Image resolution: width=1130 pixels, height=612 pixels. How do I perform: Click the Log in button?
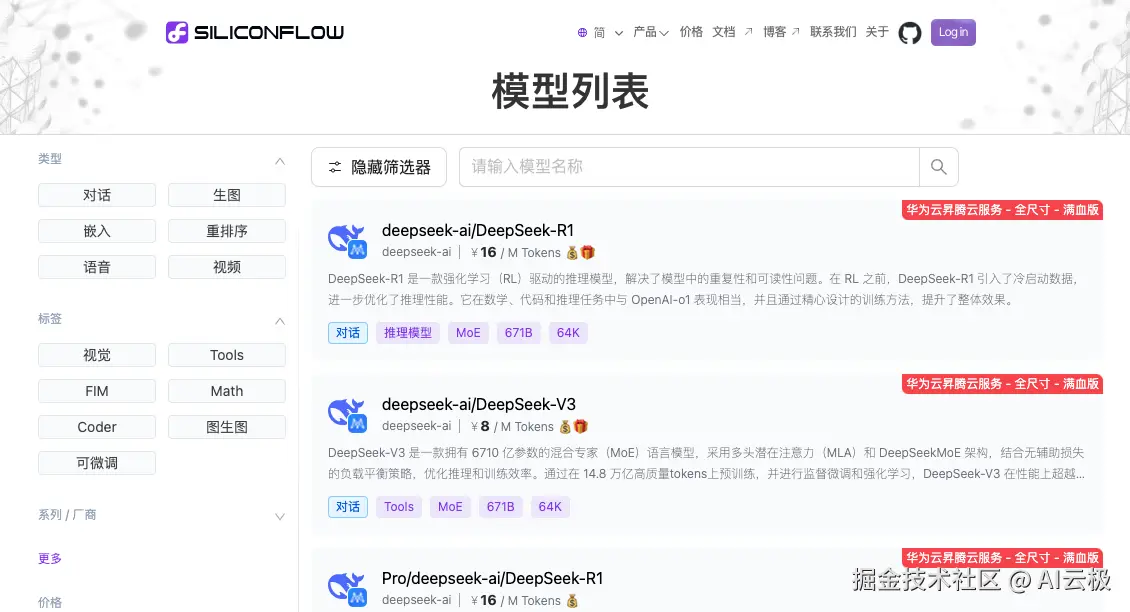pyautogui.click(x=953, y=32)
